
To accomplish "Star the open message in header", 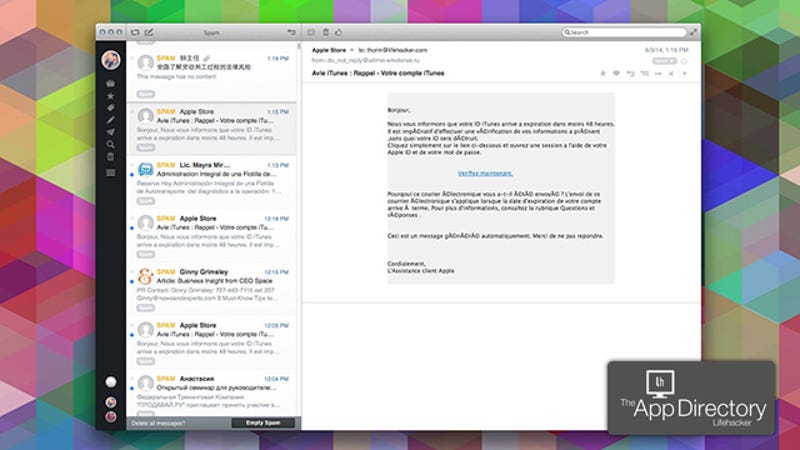I will (x=603, y=73).
